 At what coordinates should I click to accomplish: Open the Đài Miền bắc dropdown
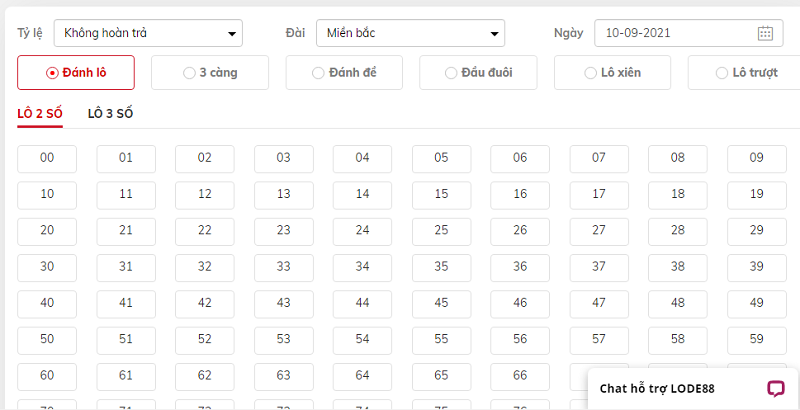click(x=411, y=33)
